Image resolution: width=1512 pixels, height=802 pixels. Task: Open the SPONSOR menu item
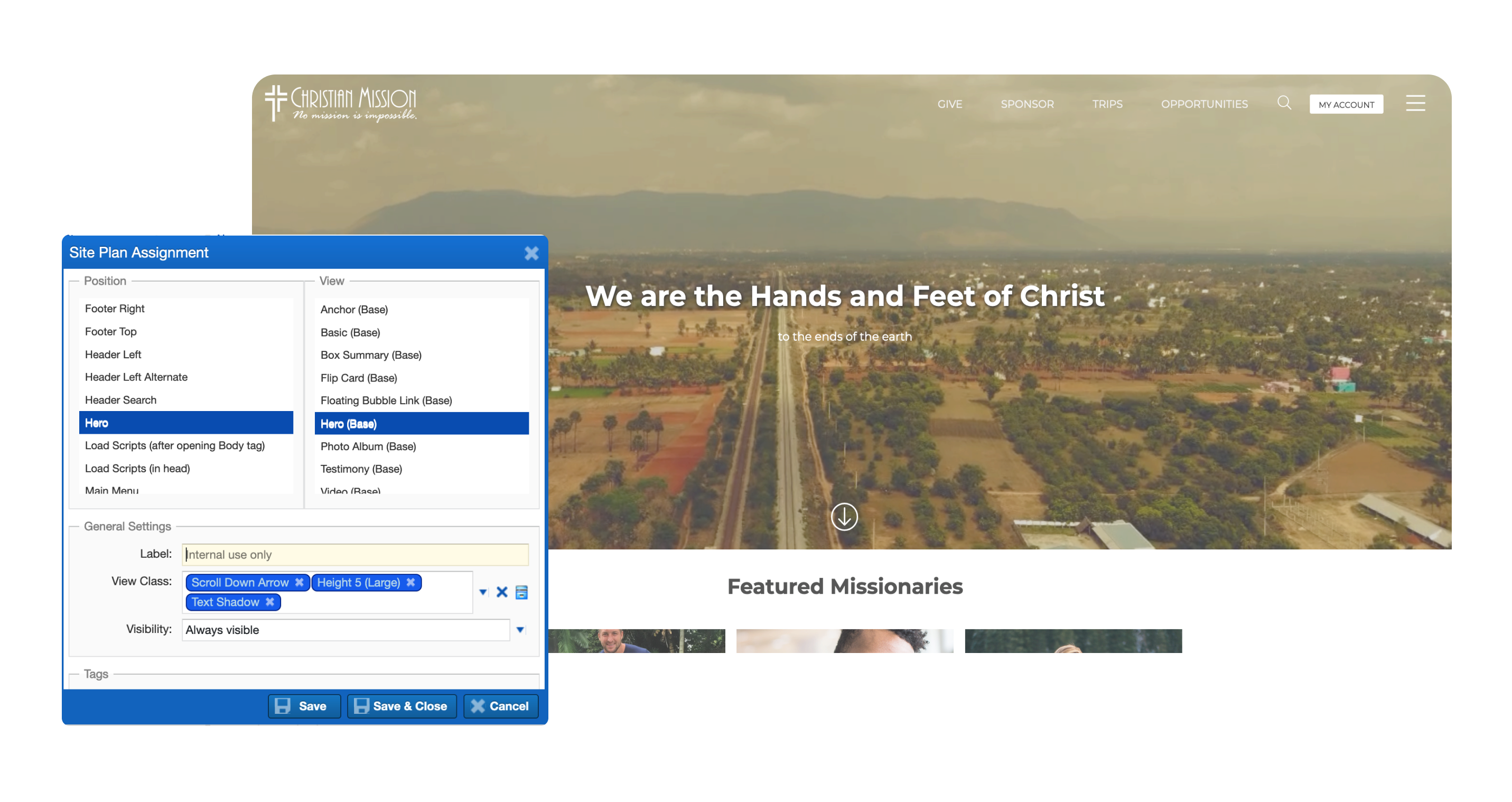click(1026, 104)
